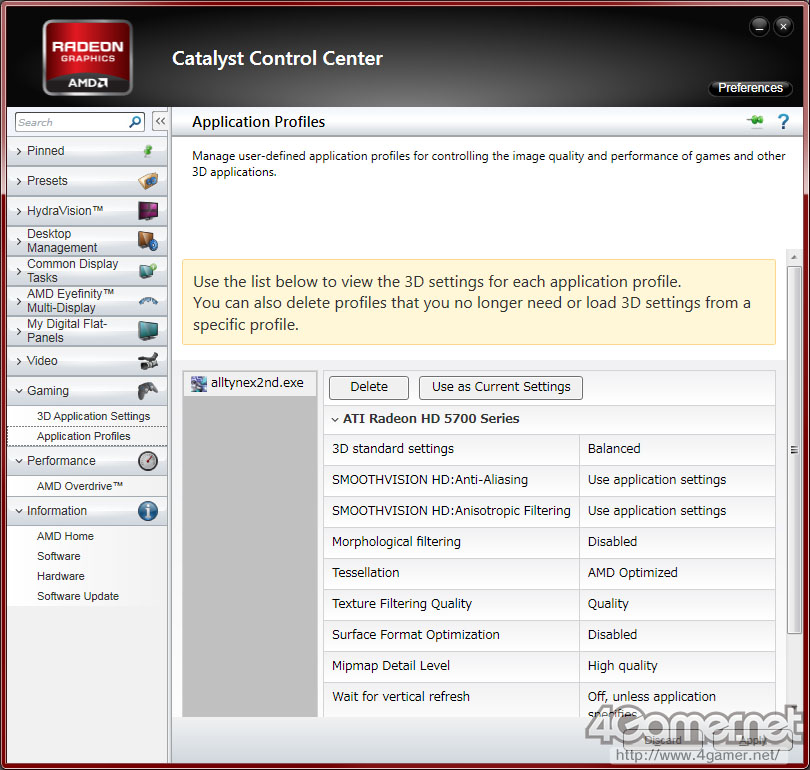Click the Delete profile button
Screen dimensions: 810x770
pos(369,387)
